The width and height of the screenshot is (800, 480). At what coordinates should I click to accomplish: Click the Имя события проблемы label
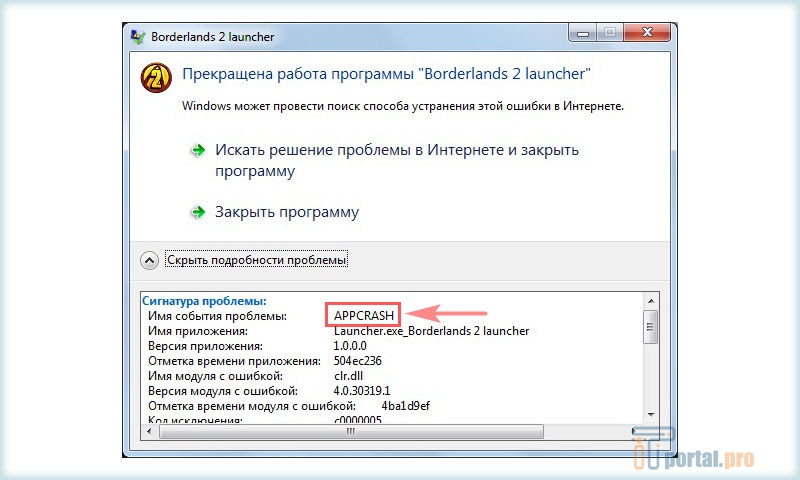pos(217,316)
